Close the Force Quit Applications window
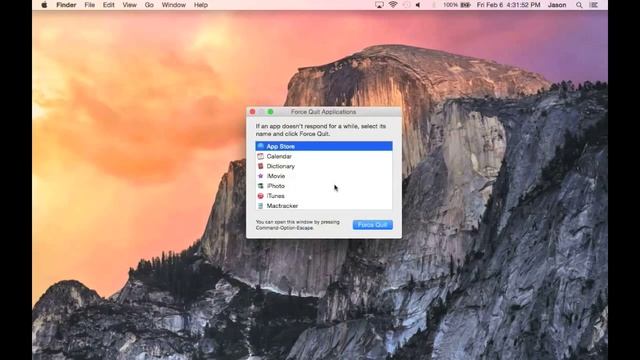This screenshot has height=360, width=640. tap(253, 112)
